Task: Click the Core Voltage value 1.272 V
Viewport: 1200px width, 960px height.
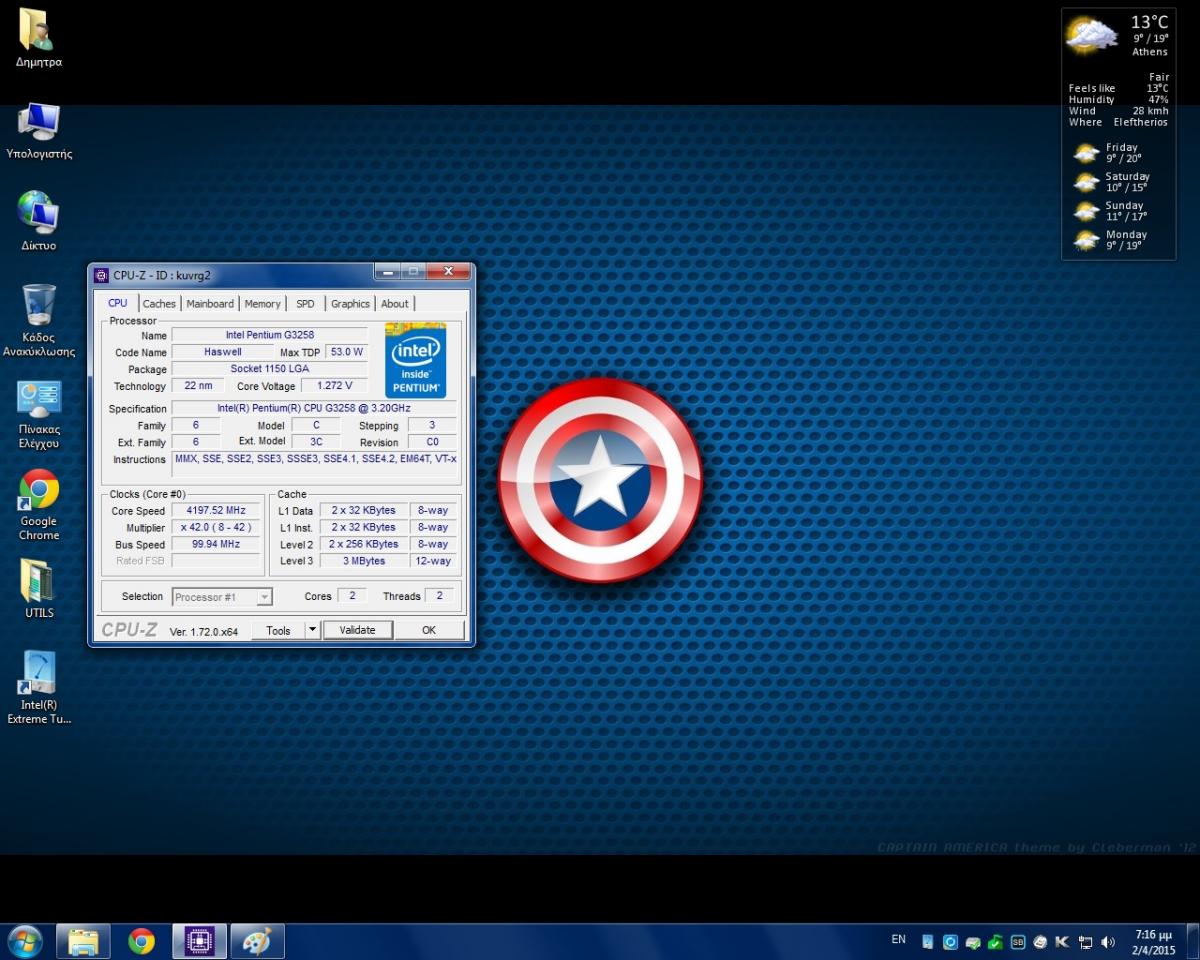Action: pyautogui.click(x=334, y=386)
